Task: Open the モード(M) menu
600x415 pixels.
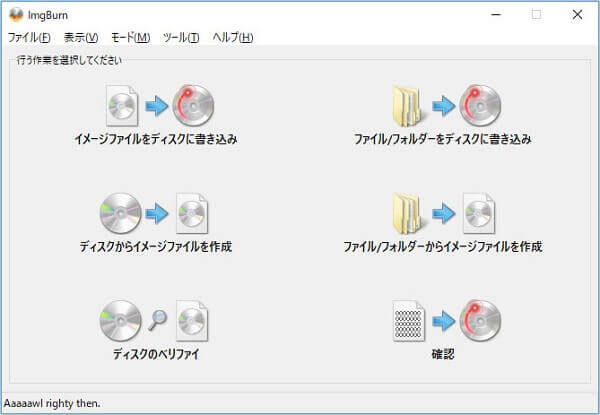Action: point(130,37)
